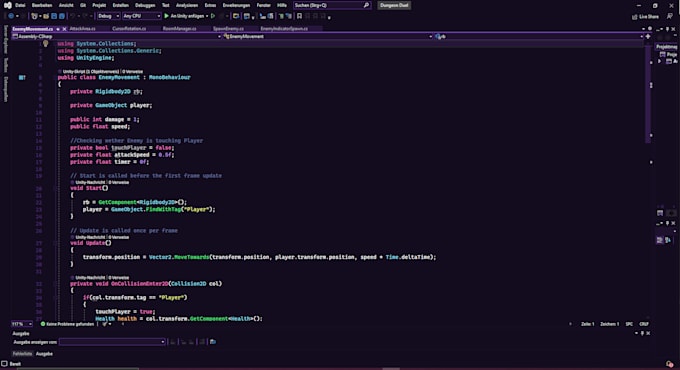
Task: Click the Suchen (Strg+Q) search box
Action: pyautogui.click(x=332, y=5)
